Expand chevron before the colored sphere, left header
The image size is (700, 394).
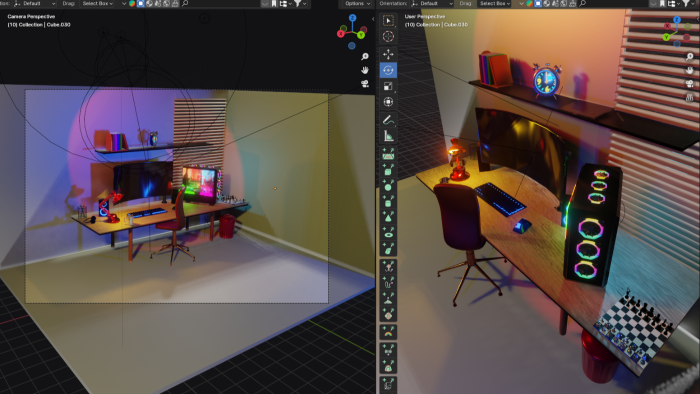124,4
